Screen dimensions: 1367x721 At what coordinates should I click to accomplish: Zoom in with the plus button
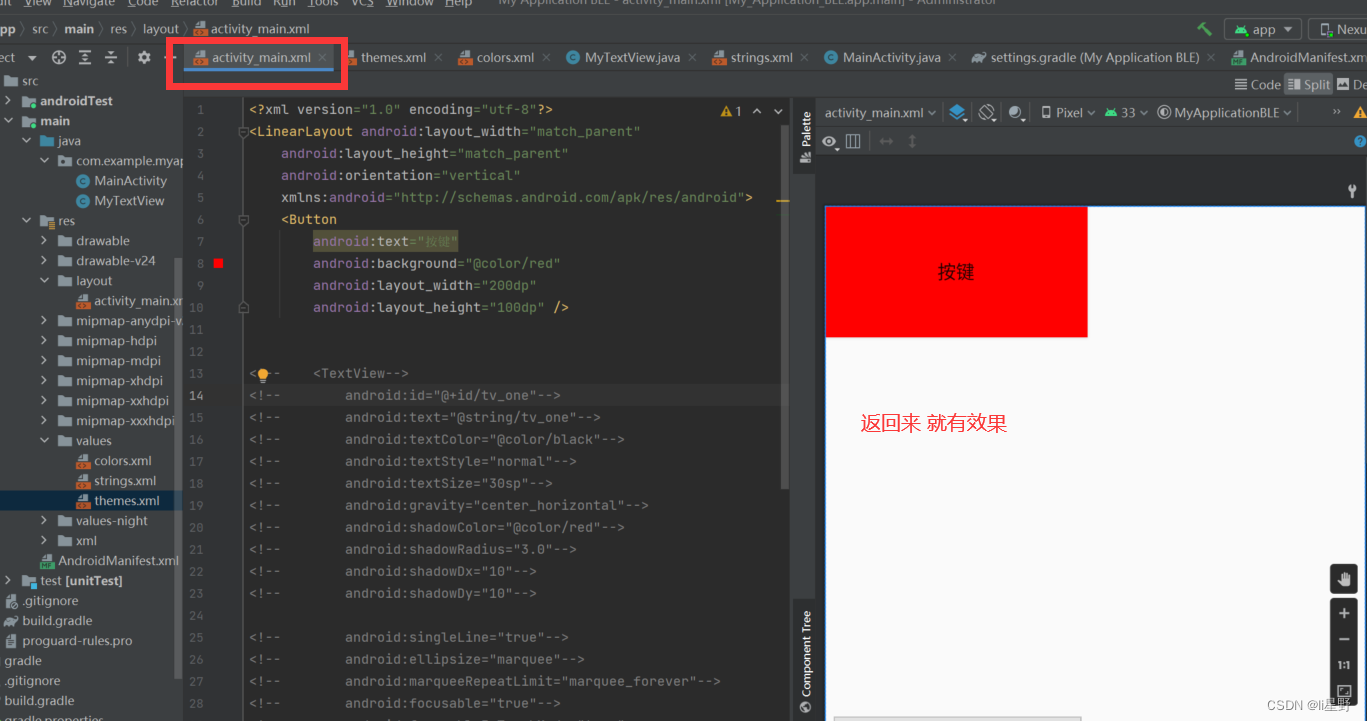pyautogui.click(x=1344, y=613)
